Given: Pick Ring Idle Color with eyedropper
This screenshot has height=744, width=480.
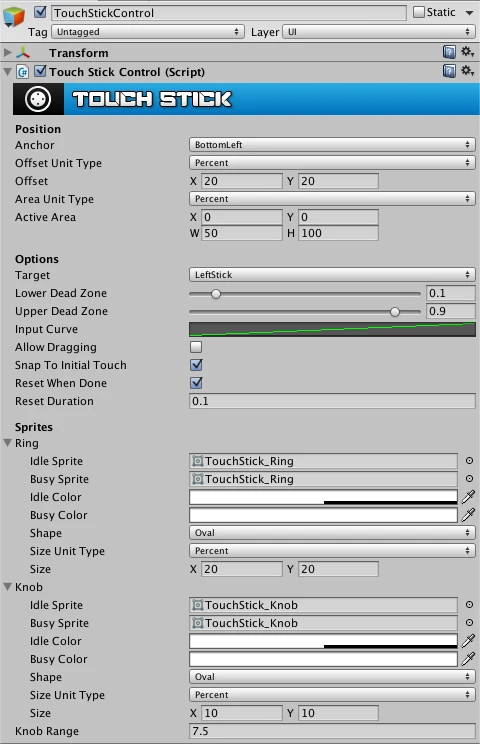Looking at the screenshot, I should [468, 497].
